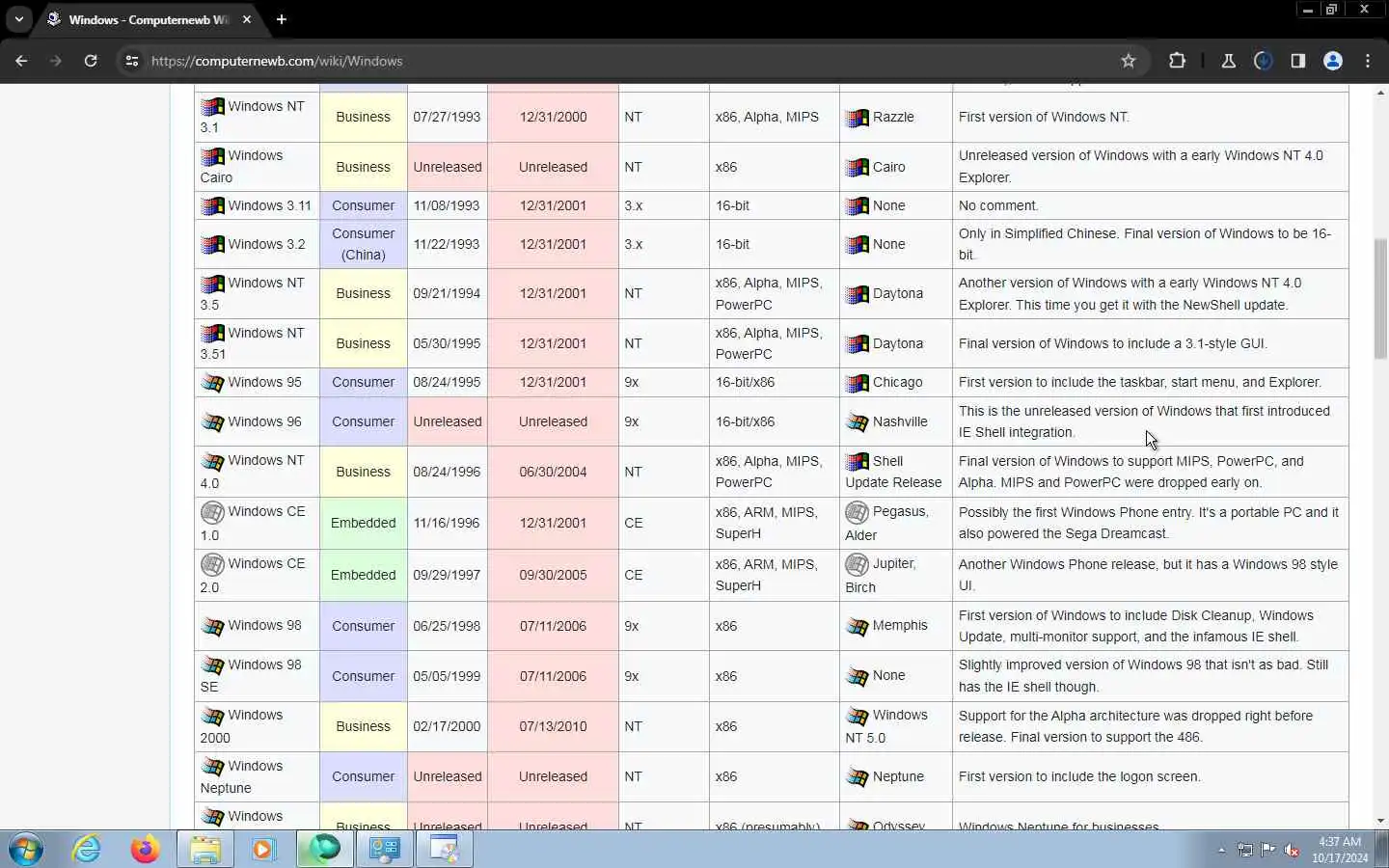Image resolution: width=1389 pixels, height=868 pixels.
Task: Switch to the green globe browser on taskbar
Action: pos(325,850)
